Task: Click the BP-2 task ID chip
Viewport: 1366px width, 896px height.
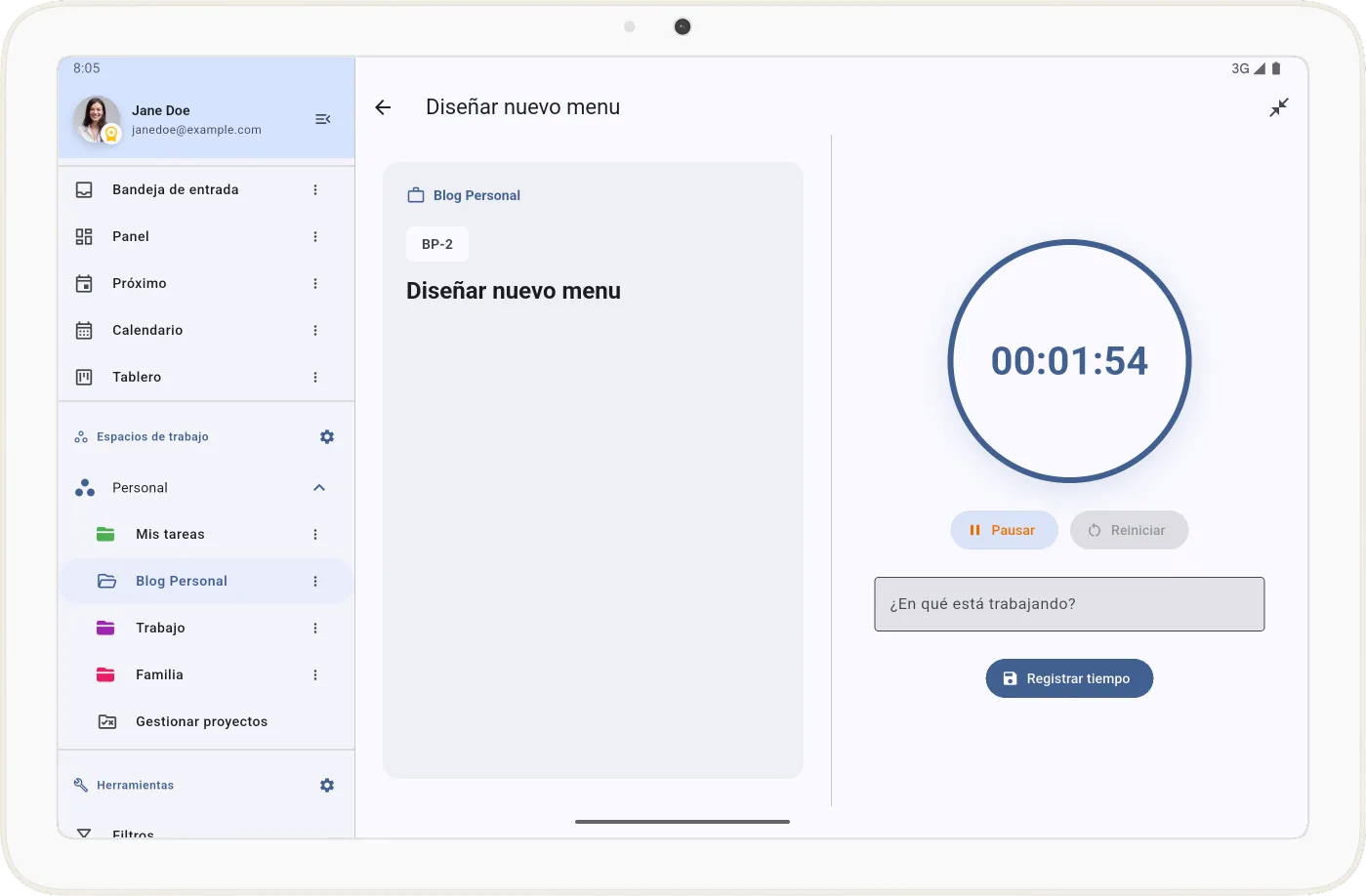Action: 437,244
